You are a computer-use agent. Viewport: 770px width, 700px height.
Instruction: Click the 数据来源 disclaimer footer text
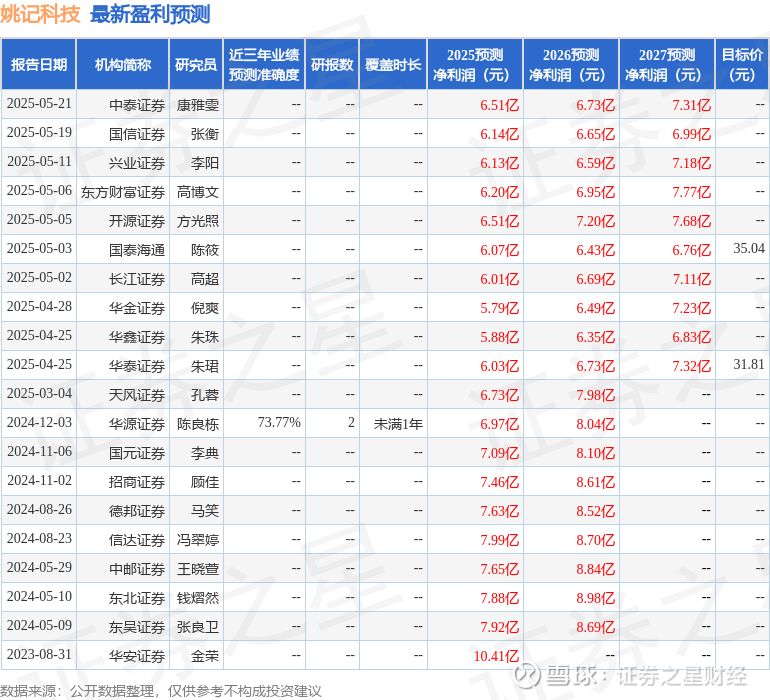click(161, 691)
